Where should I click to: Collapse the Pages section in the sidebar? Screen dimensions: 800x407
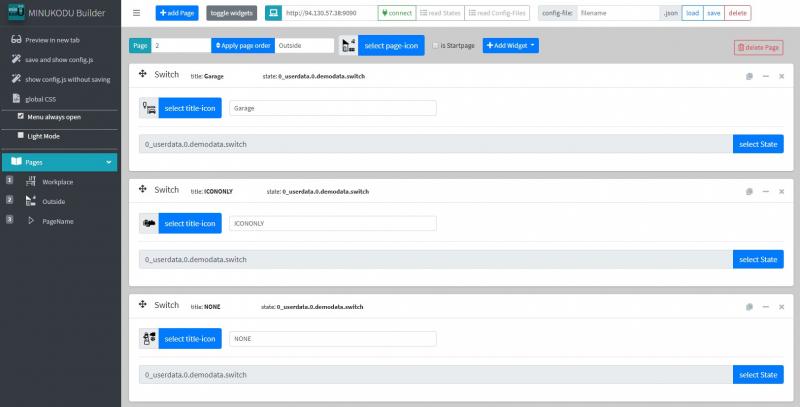(x=108, y=162)
